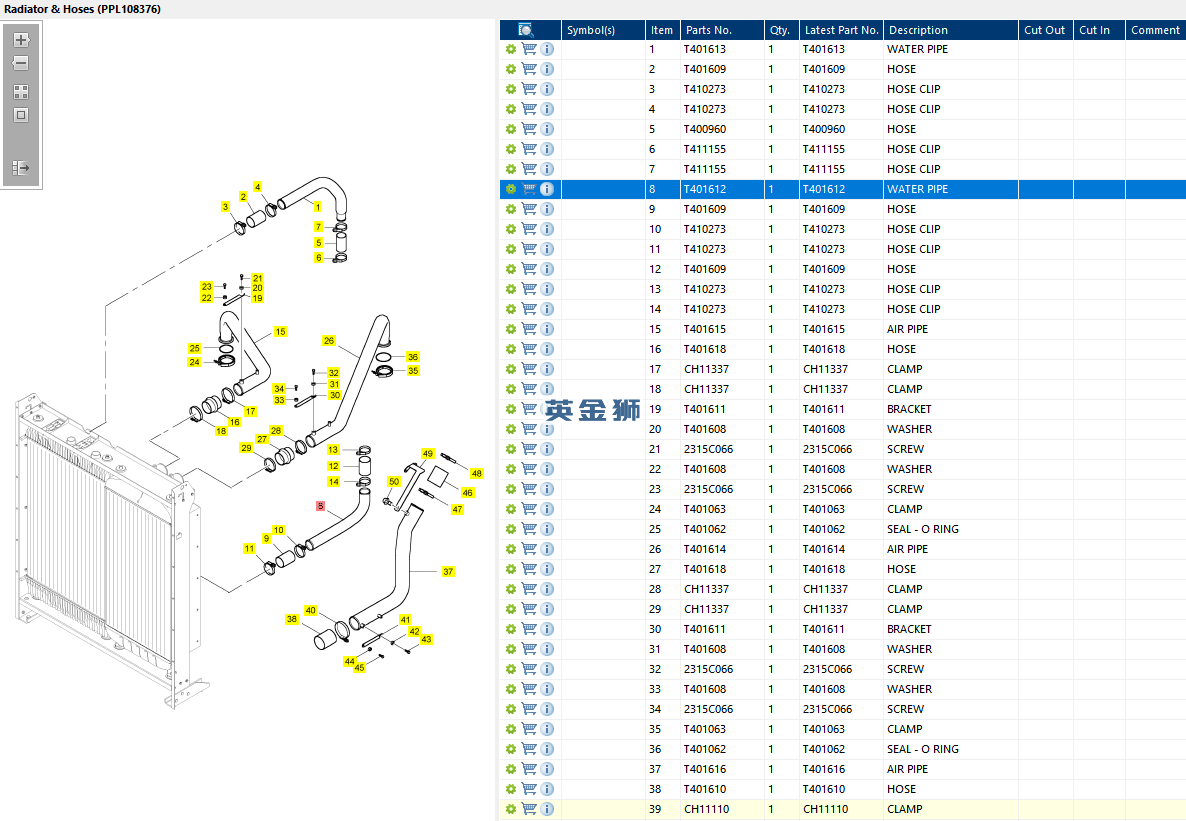Screen dimensions: 1186x821
Task: Show info for item 12 T401609 HOSE
Action: [x=547, y=269]
